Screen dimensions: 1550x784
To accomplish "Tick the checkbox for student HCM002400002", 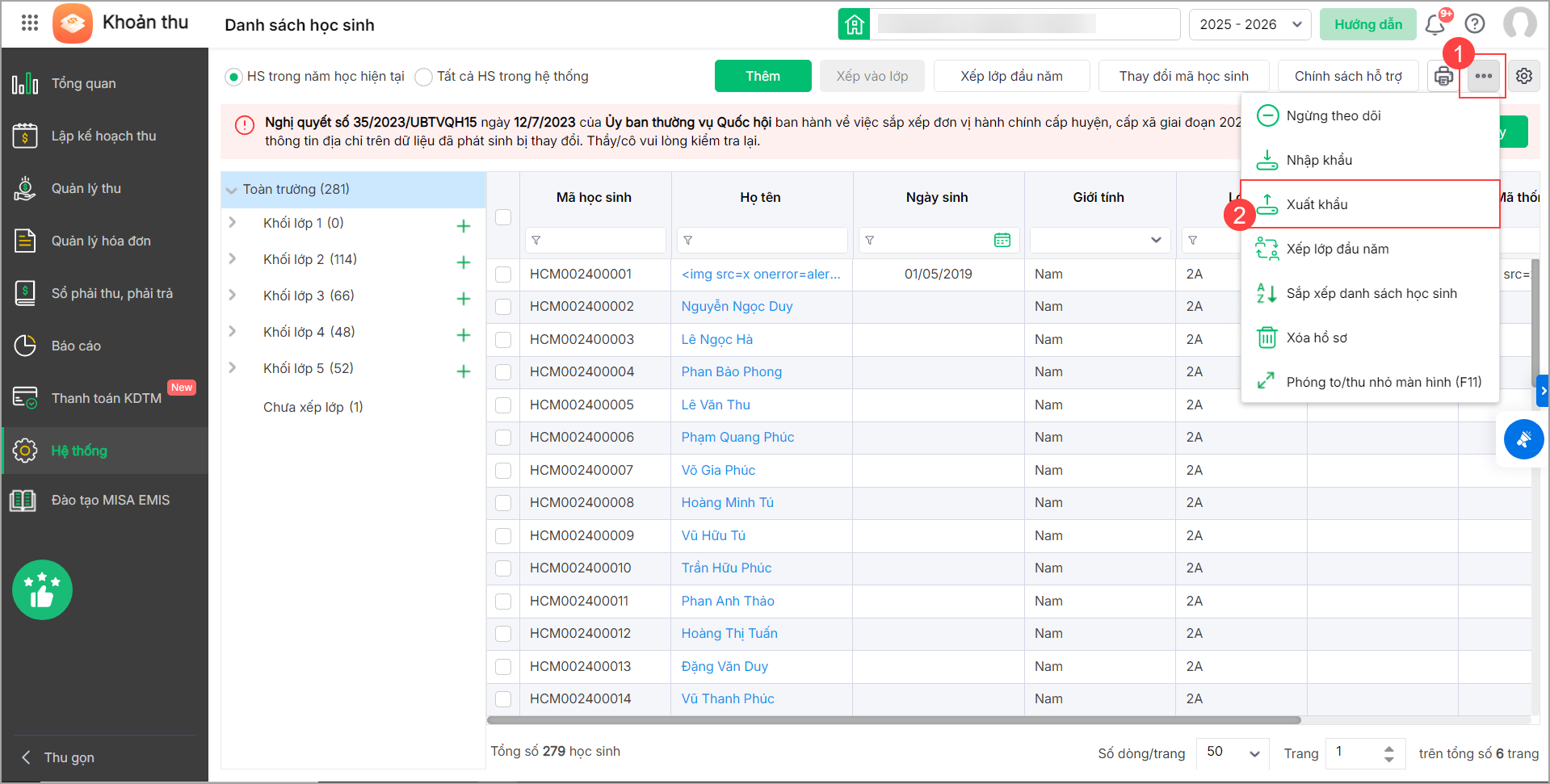I will [x=503, y=307].
